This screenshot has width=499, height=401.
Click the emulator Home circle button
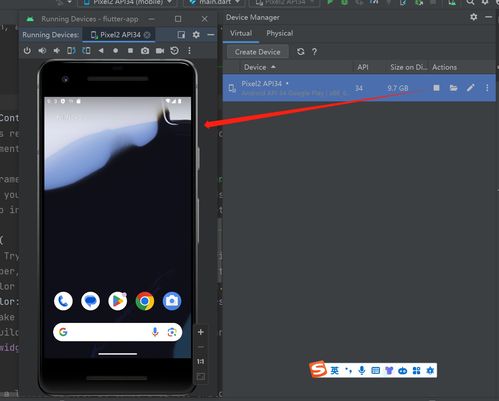115,51
